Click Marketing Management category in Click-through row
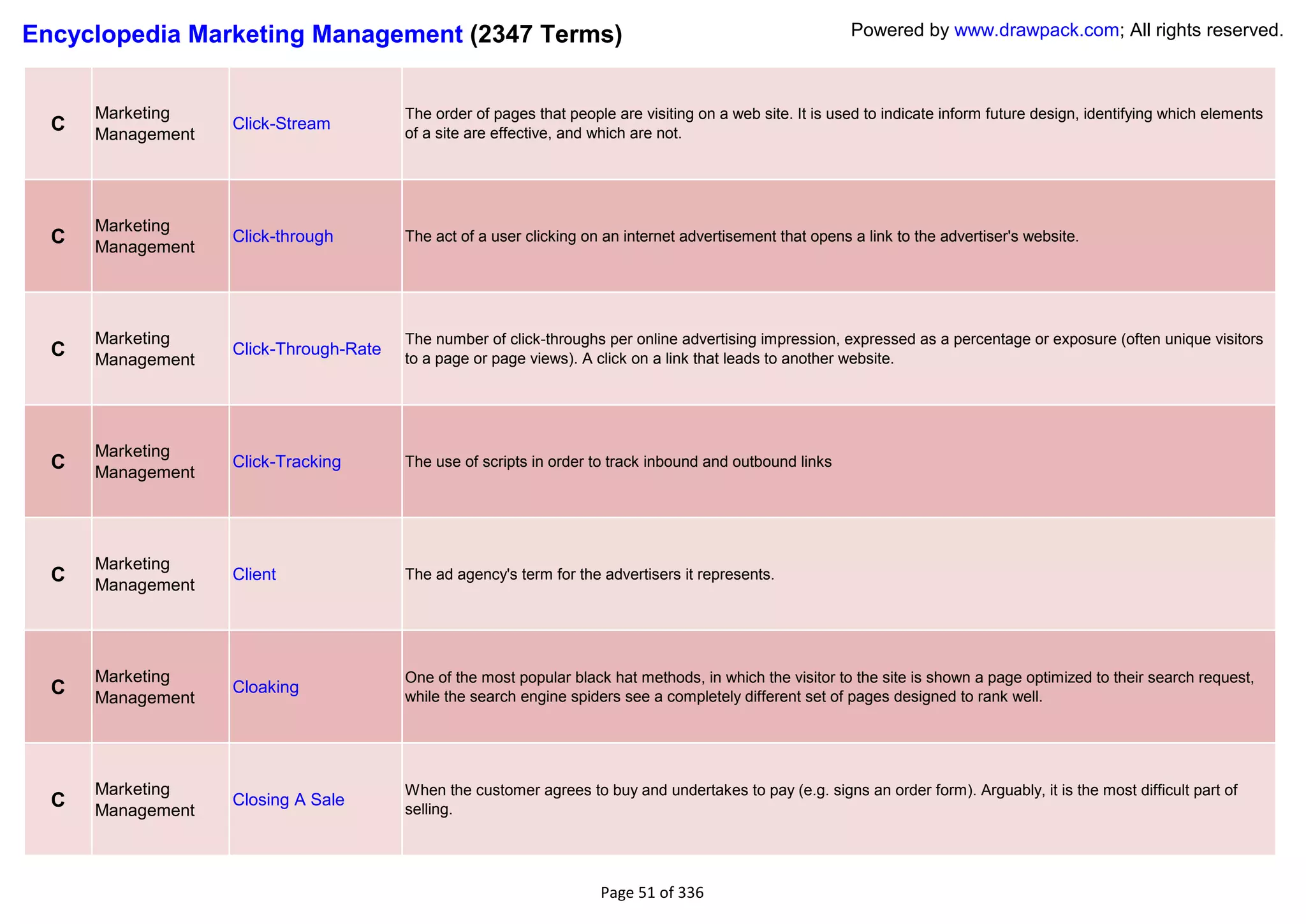This screenshot has width=1306, height=924. point(145,237)
